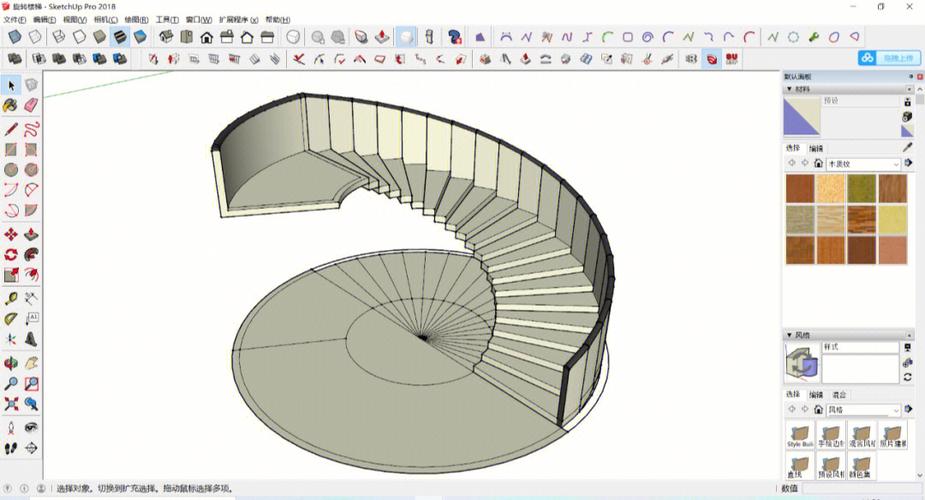This screenshot has height=500, width=925.
Task: Select the first wood material swatch
Action: [799, 188]
